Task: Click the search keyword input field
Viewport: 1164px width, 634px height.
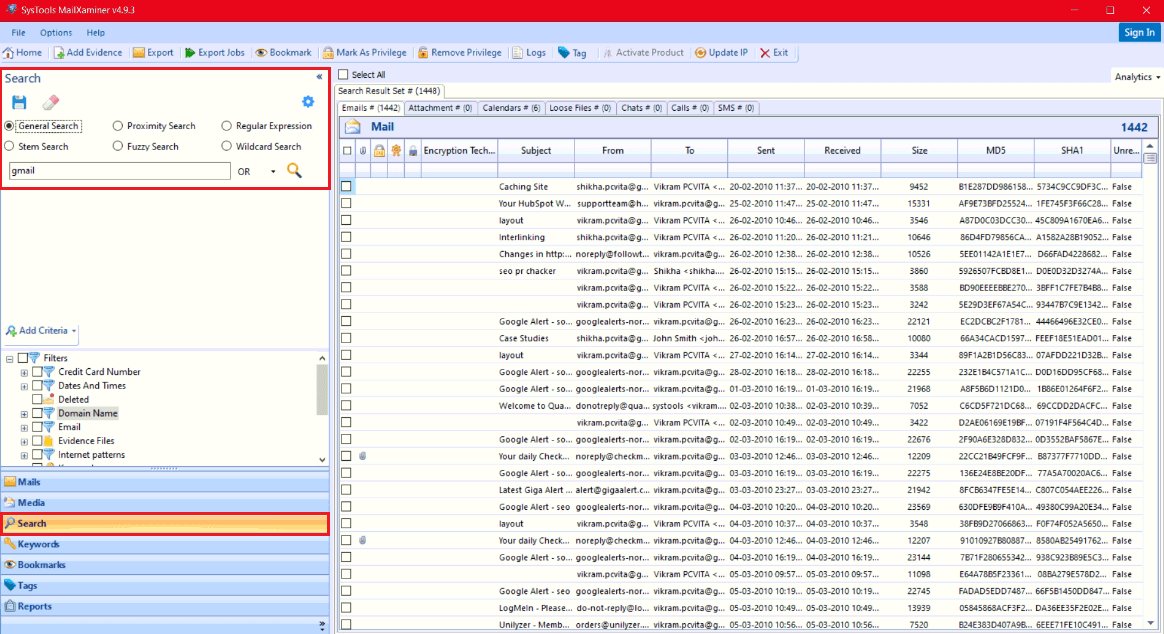Action: (120, 171)
